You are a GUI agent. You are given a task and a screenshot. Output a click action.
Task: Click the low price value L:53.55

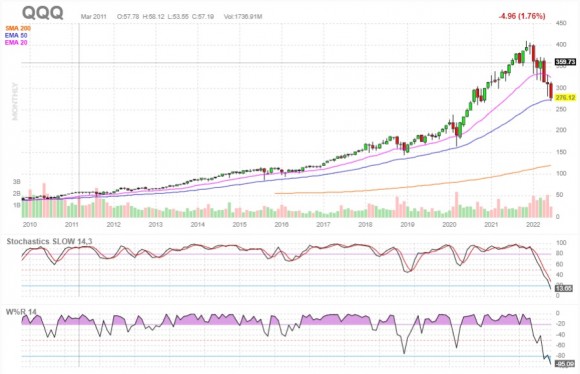pyautogui.click(x=178, y=17)
